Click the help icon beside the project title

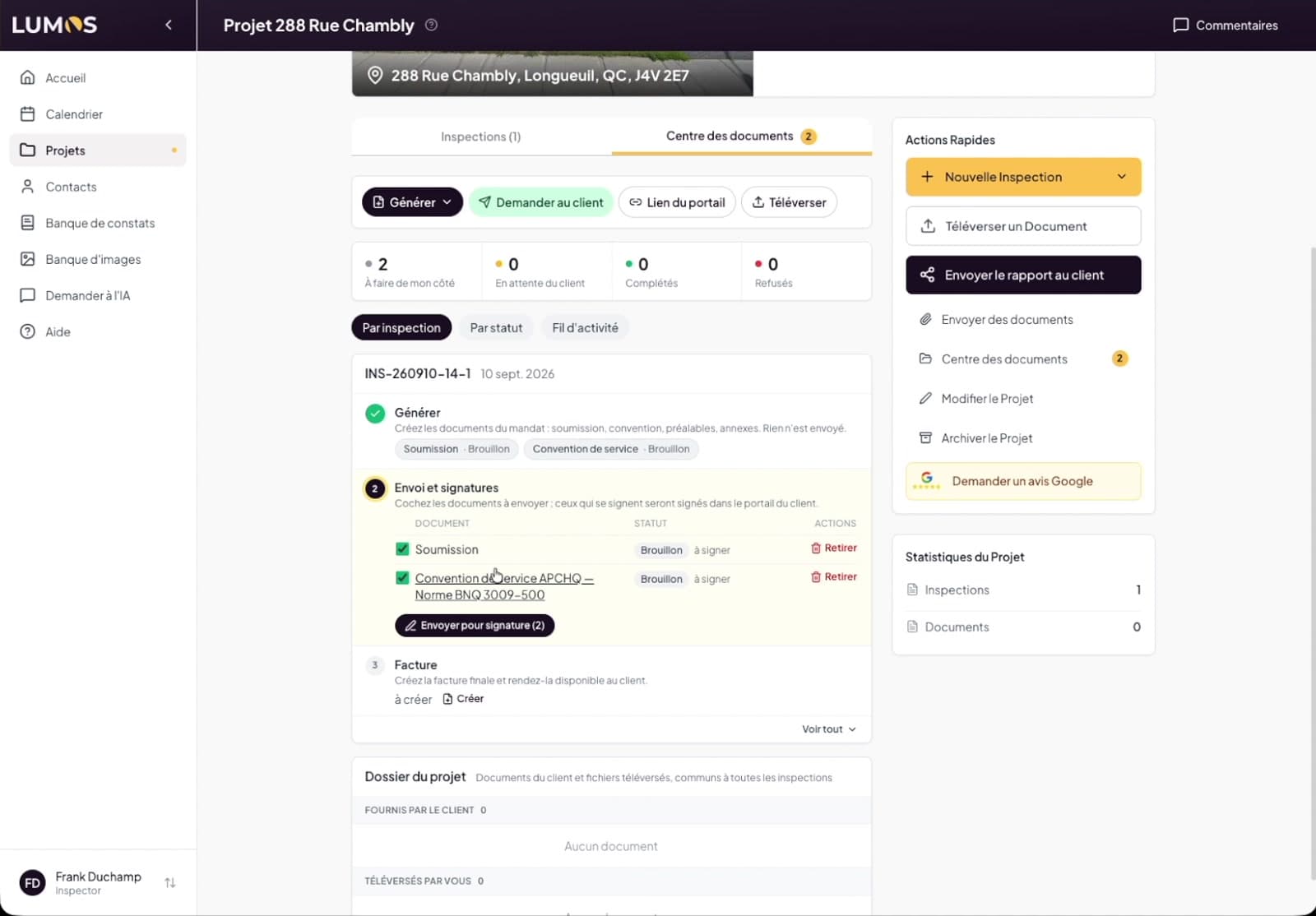click(431, 25)
